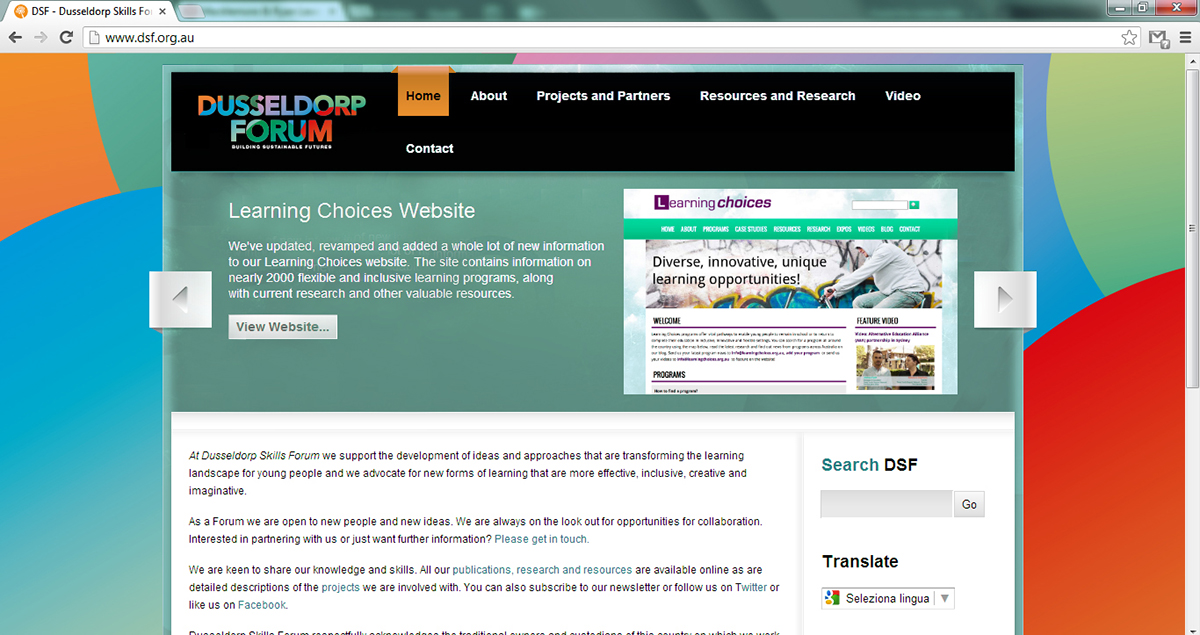Follow the projects link
The image size is (1200, 635).
(341, 587)
